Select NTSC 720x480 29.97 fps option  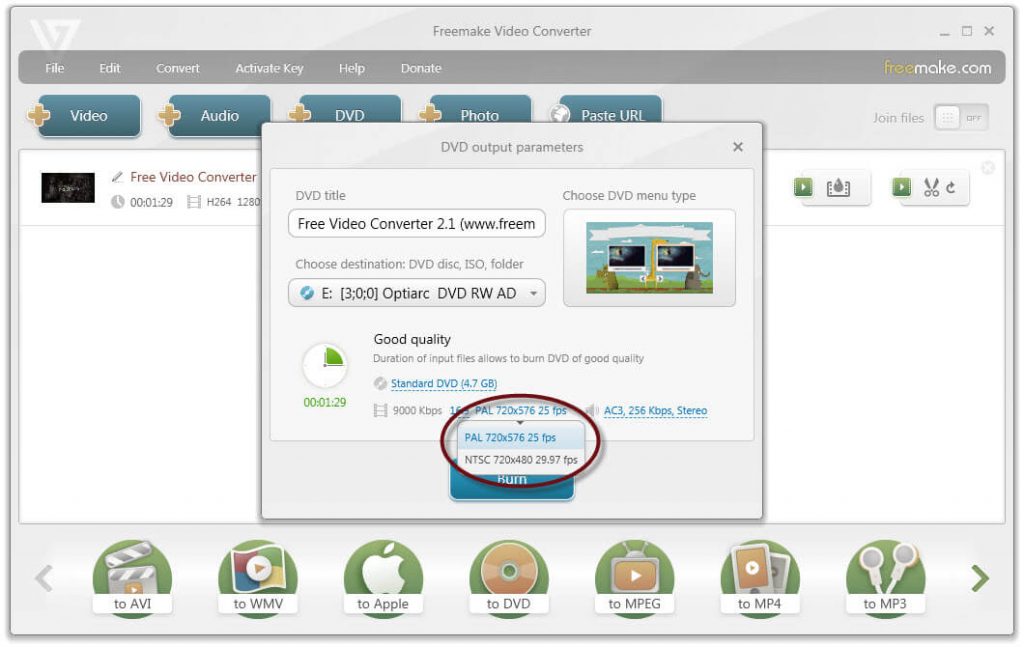pyautogui.click(x=520, y=460)
